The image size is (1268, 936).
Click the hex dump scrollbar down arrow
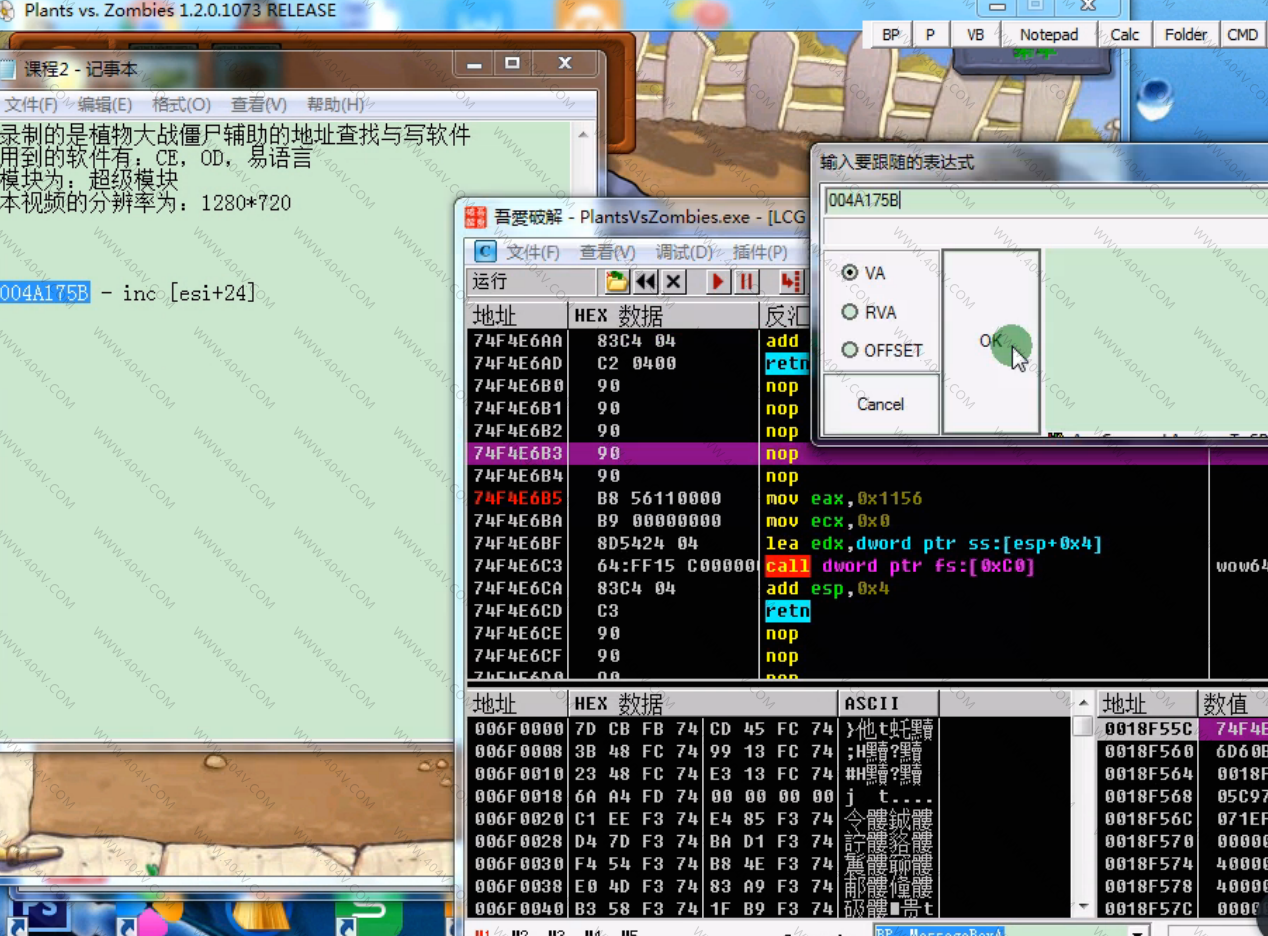1083,906
